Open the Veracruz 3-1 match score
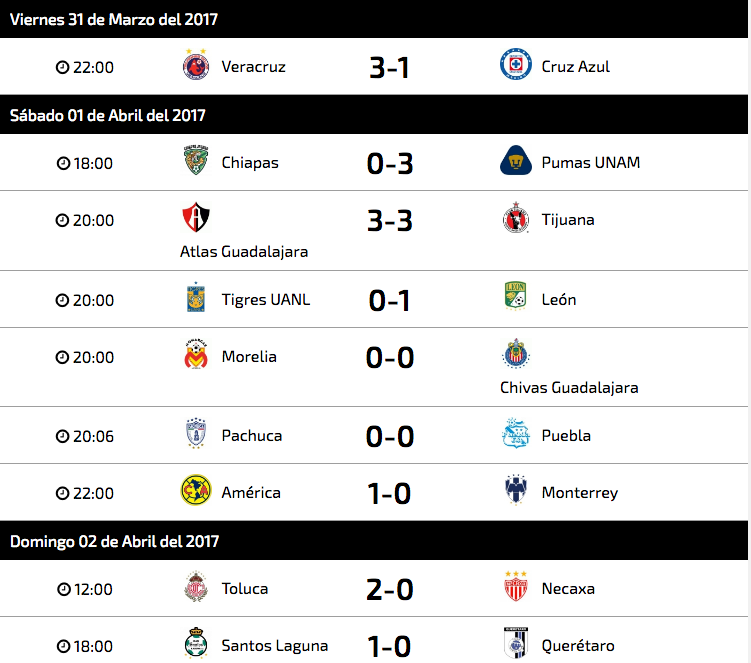Viewport: 751px width, 663px height. (x=389, y=68)
